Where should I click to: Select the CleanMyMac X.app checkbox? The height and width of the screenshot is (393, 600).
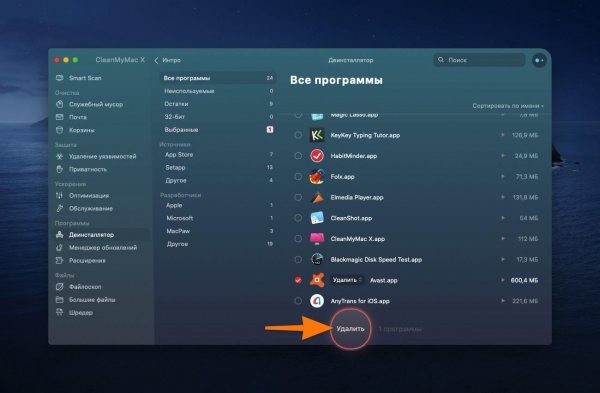[298, 239]
